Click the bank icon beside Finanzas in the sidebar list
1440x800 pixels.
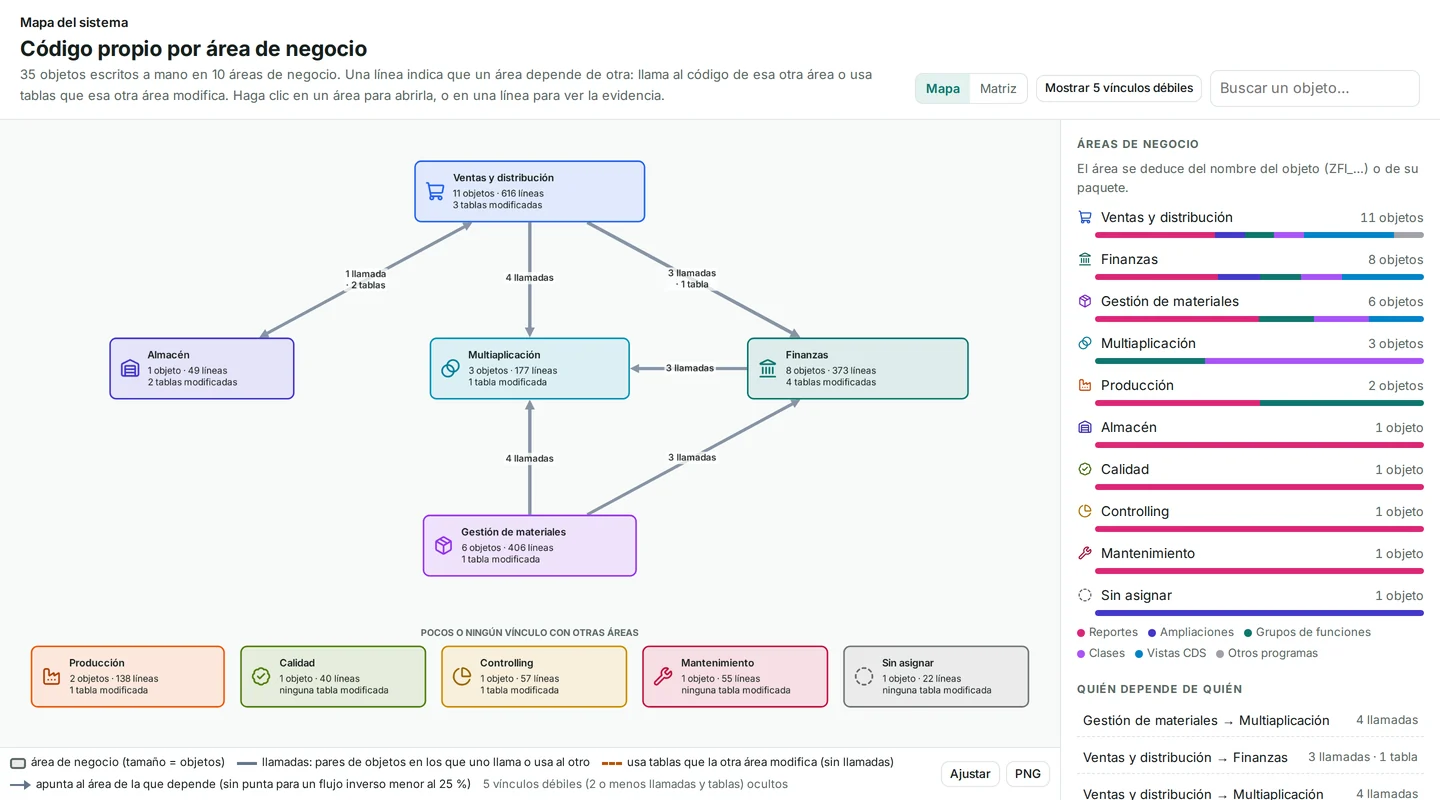pos(1085,259)
